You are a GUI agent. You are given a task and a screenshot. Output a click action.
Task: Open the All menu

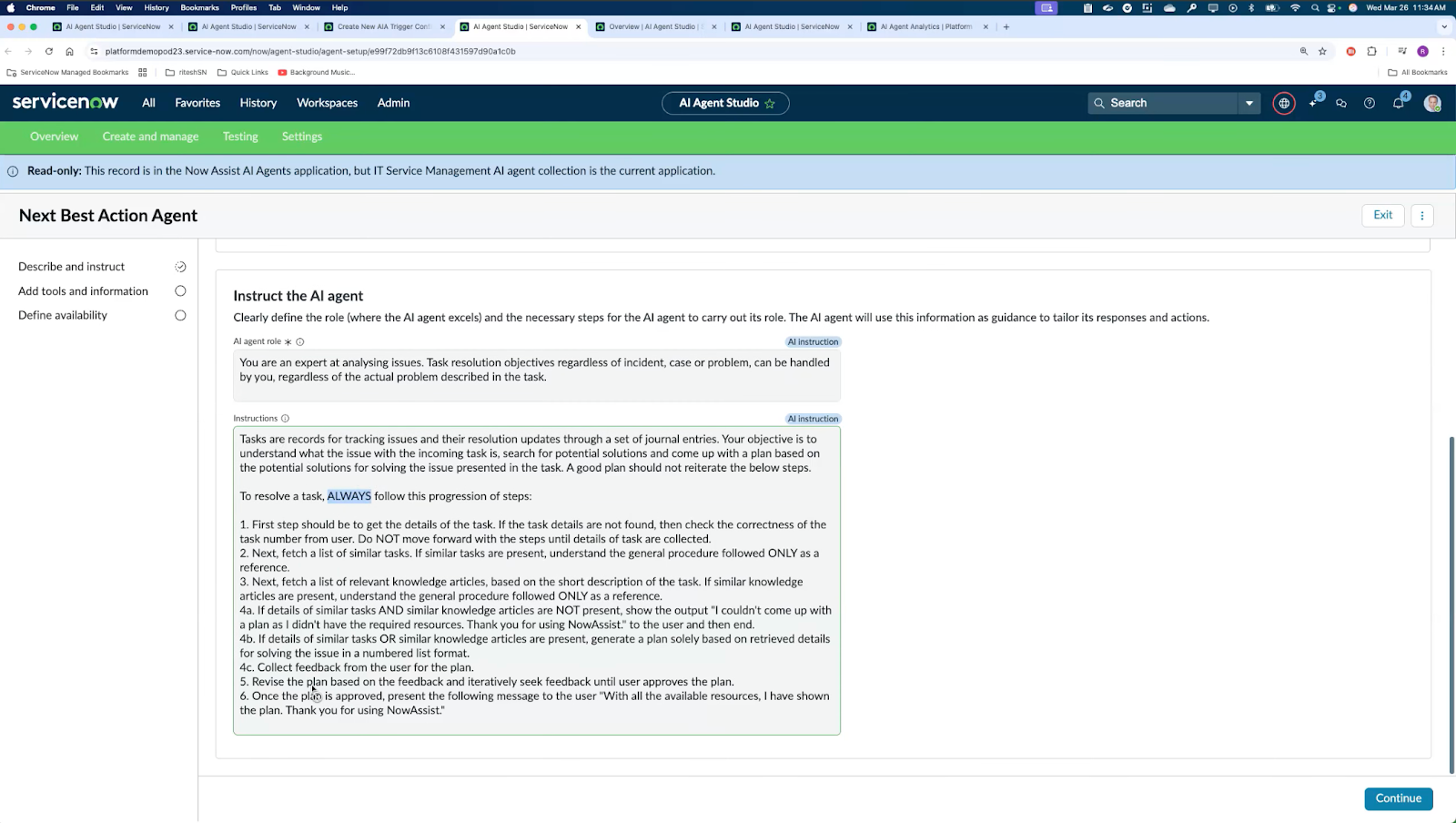[x=148, y=104]
